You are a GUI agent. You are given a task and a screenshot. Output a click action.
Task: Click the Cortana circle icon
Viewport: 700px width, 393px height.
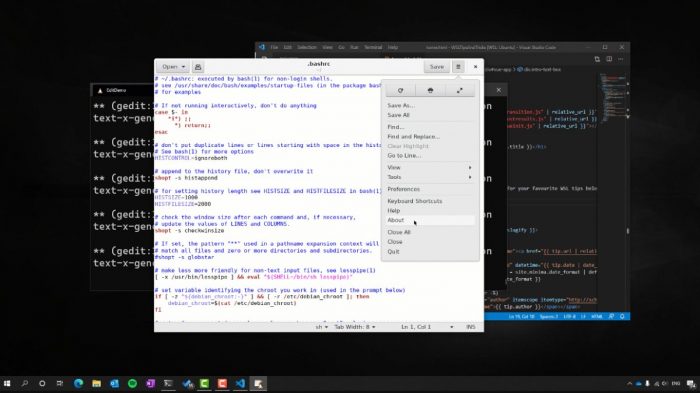42,384
